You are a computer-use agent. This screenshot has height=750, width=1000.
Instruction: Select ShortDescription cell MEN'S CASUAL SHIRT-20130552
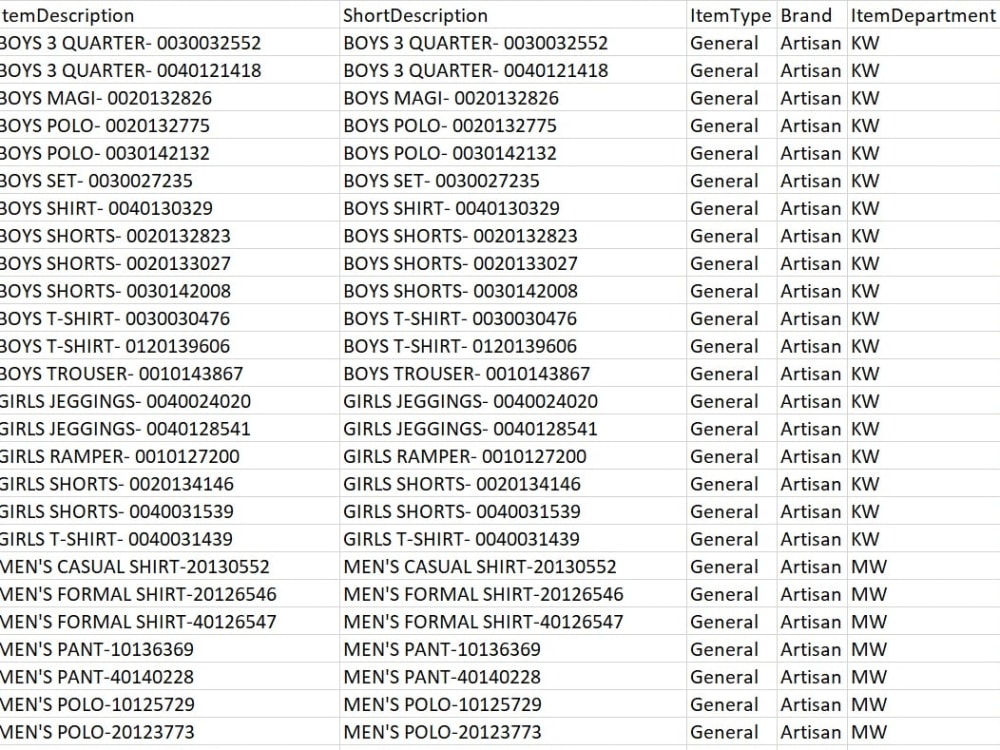pyautogui.click(x=513, y=566)
